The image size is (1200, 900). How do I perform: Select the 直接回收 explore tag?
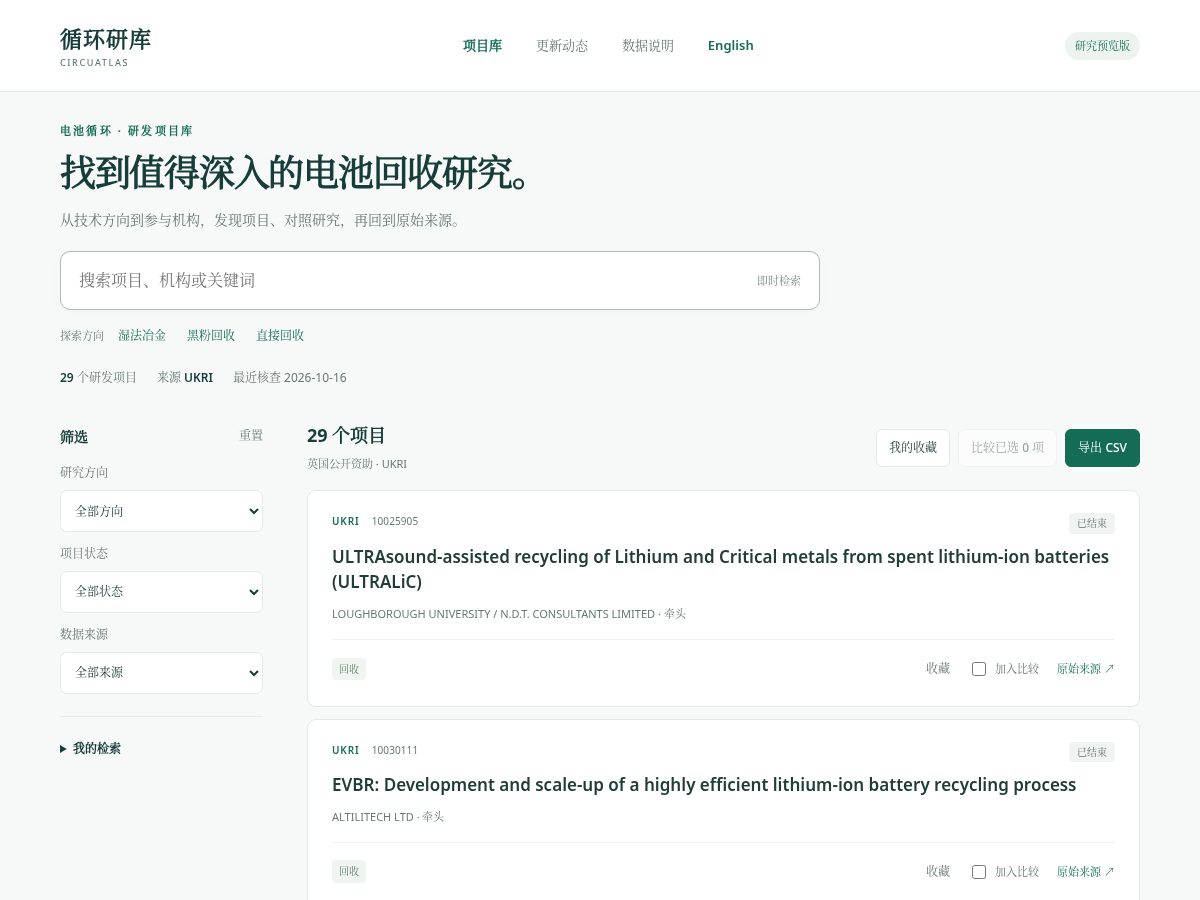(280, 335)
